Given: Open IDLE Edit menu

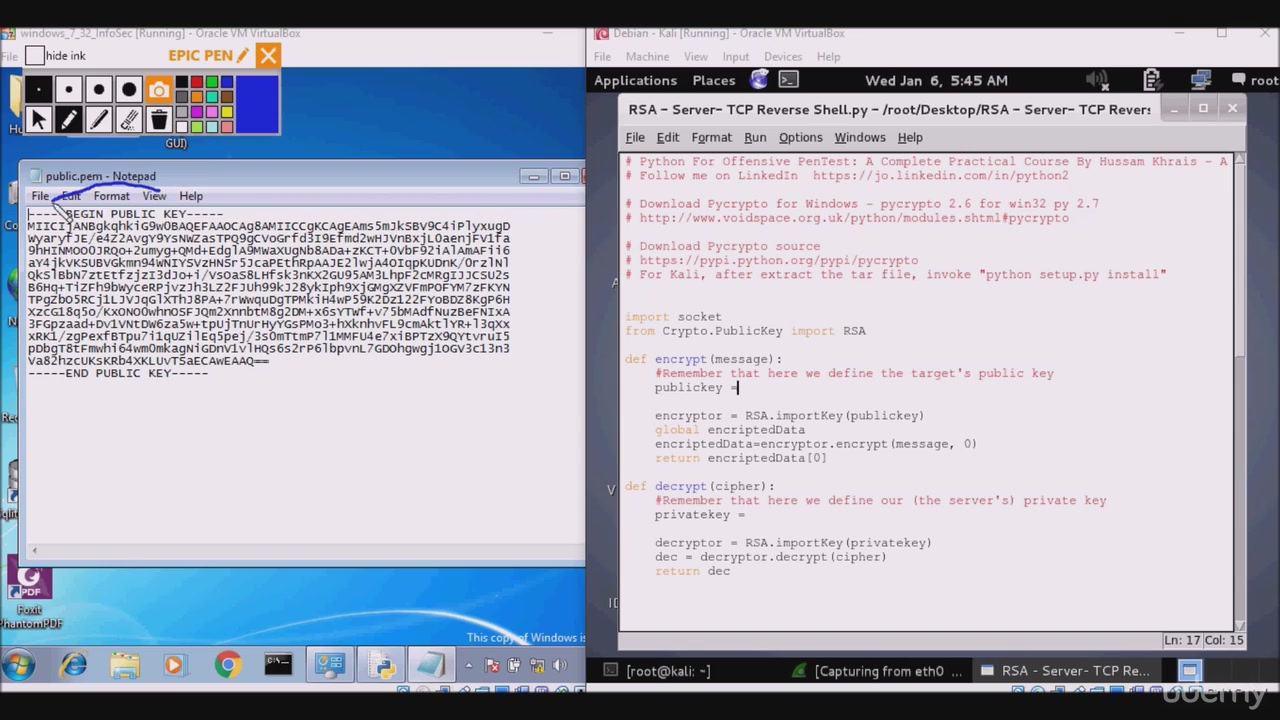Looking at the screenshot, I should click(667, 137).
